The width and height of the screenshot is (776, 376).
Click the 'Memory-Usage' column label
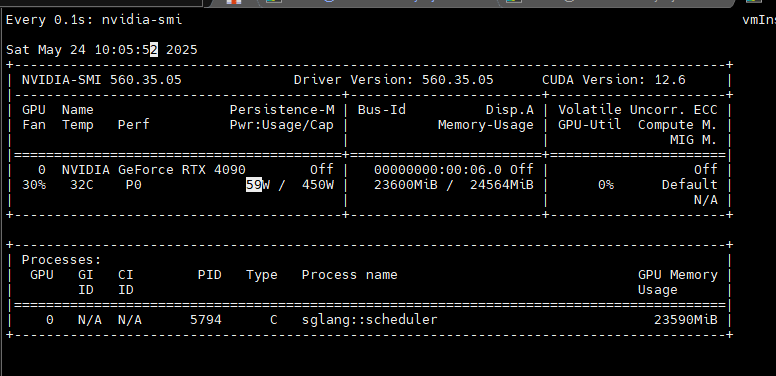(486, 125)
